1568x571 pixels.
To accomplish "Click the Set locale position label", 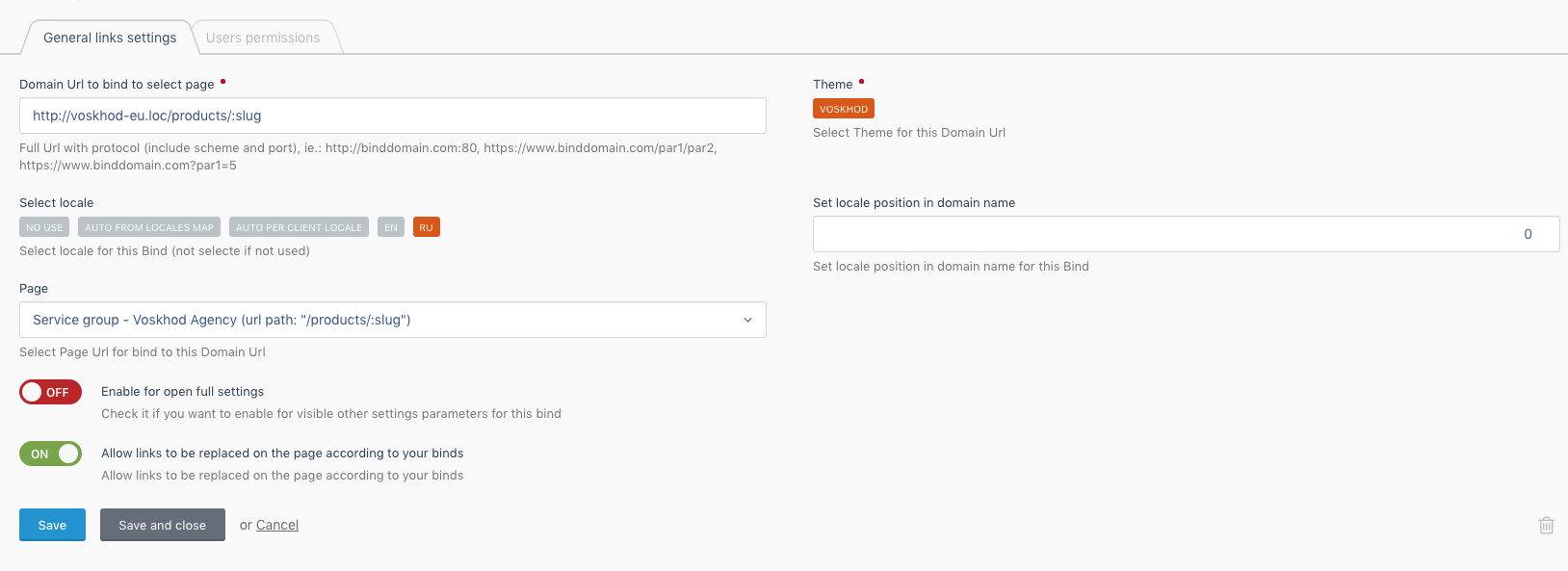I will [x=913, y=203].
